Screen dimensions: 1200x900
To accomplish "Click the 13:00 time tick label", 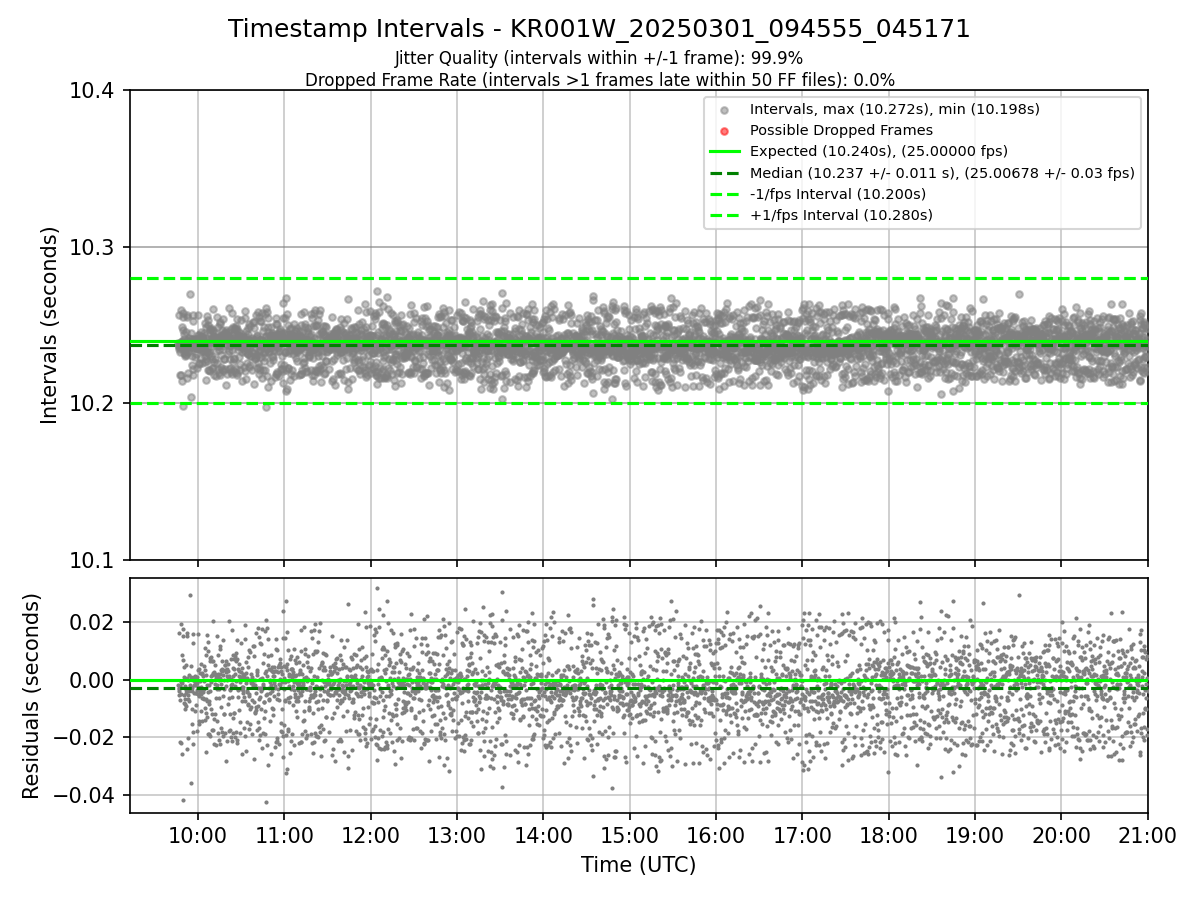I will click(457, 834).
